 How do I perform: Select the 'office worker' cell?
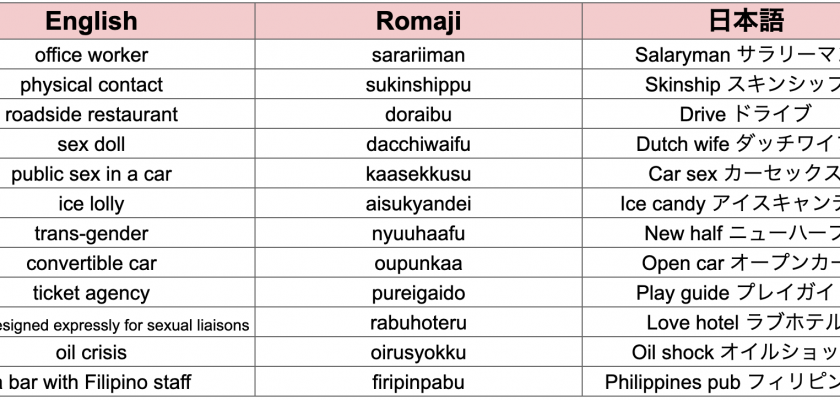pyautogui.click(x=91, y=55)
